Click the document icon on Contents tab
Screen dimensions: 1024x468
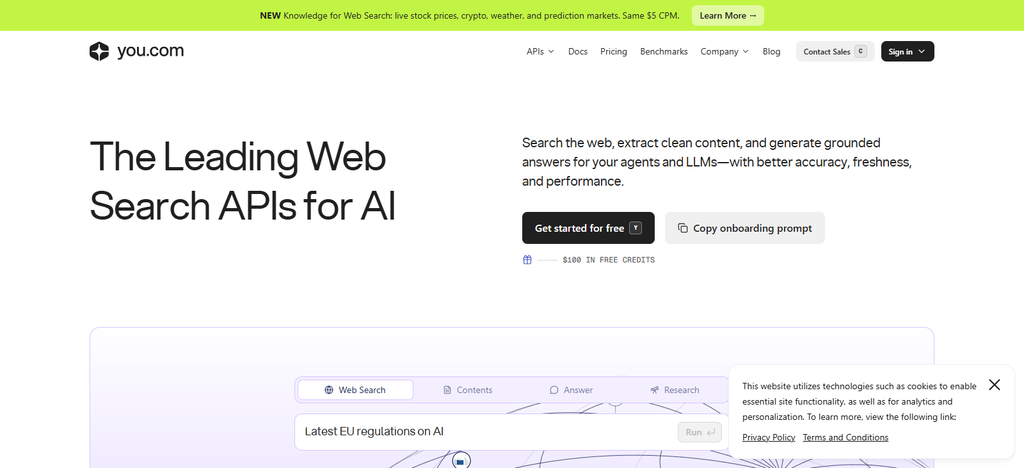click(447, 390)
